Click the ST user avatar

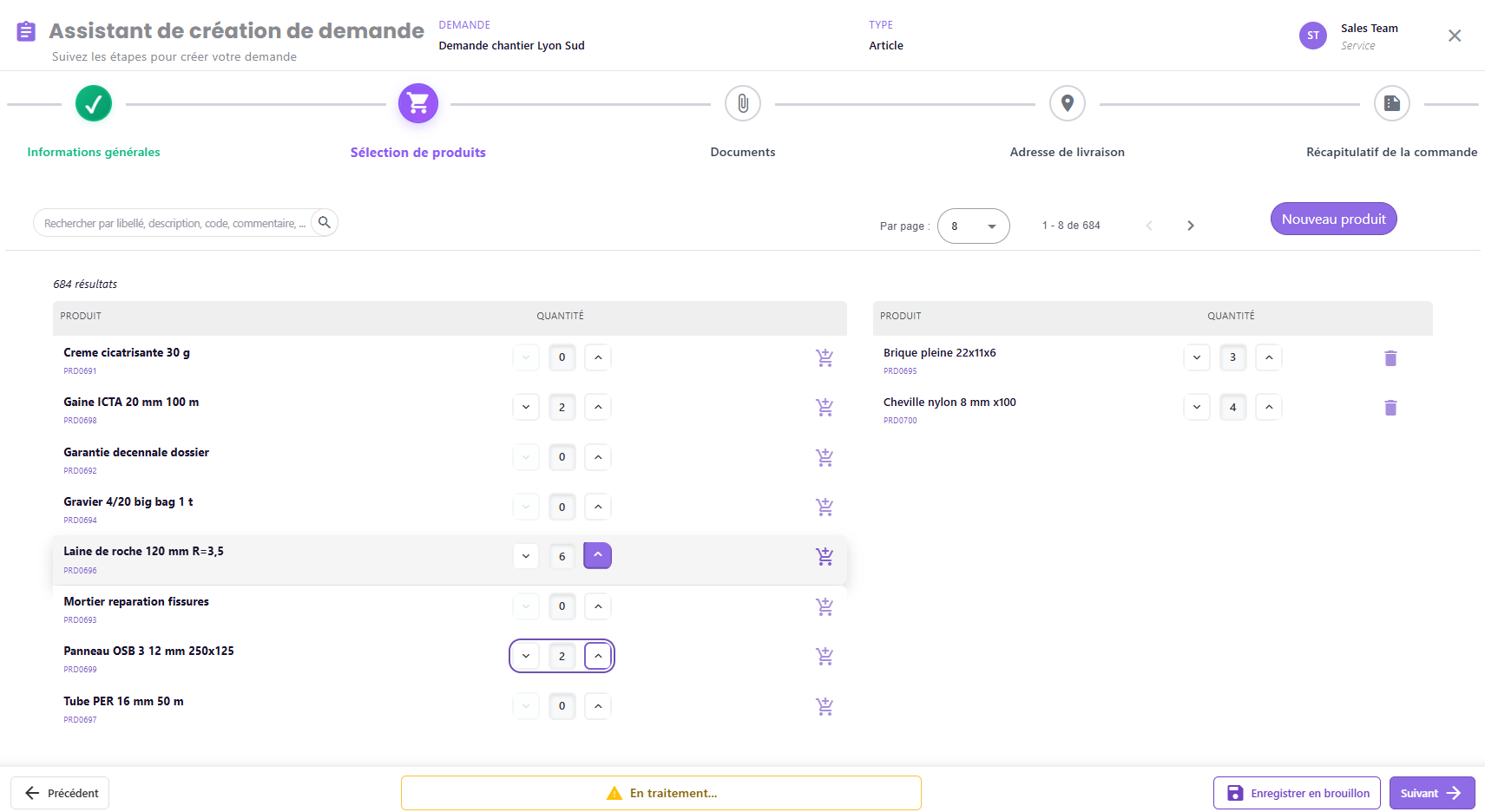[x=1313, y=36]
